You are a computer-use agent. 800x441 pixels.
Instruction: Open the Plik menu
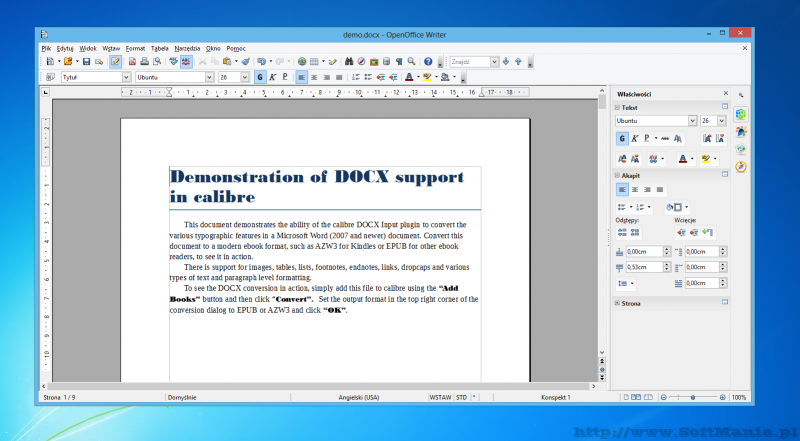point(46,48)
